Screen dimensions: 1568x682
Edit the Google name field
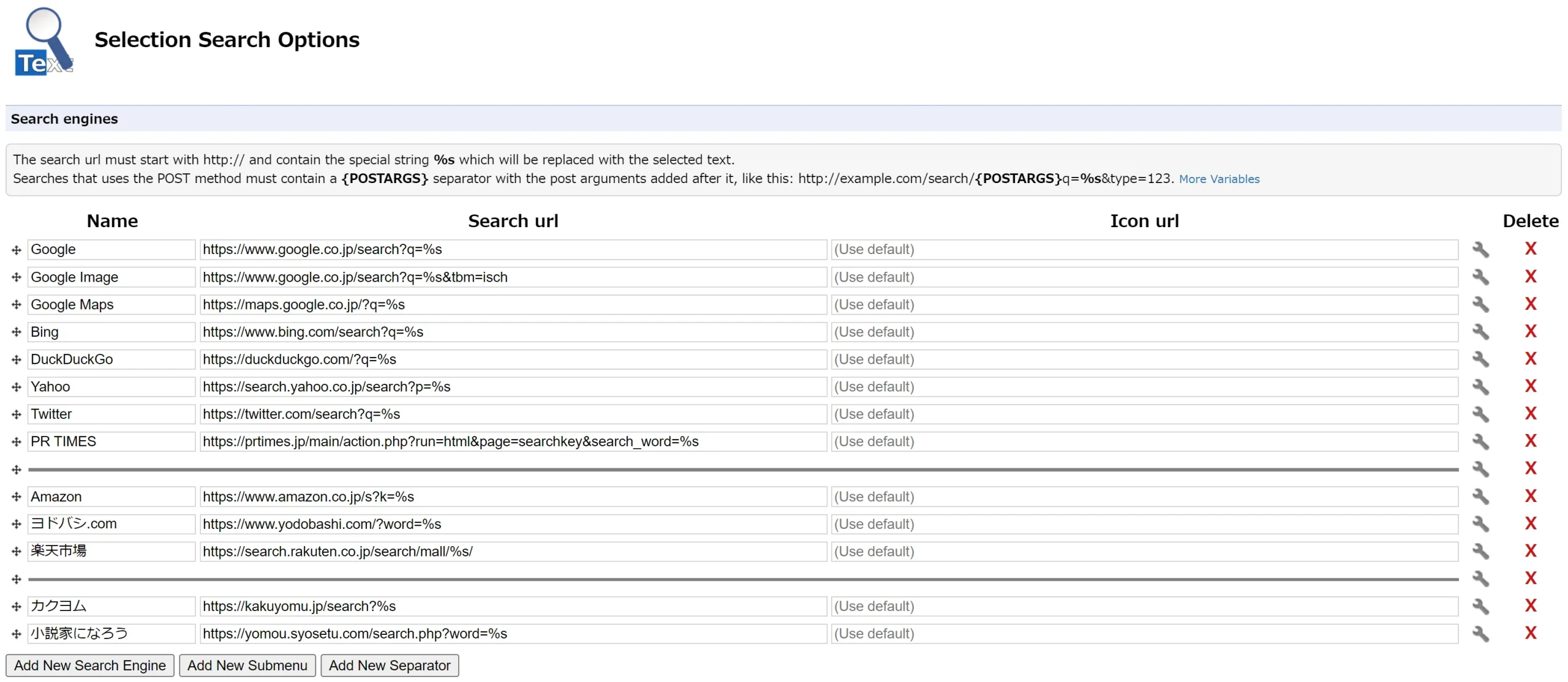[111, 250]
